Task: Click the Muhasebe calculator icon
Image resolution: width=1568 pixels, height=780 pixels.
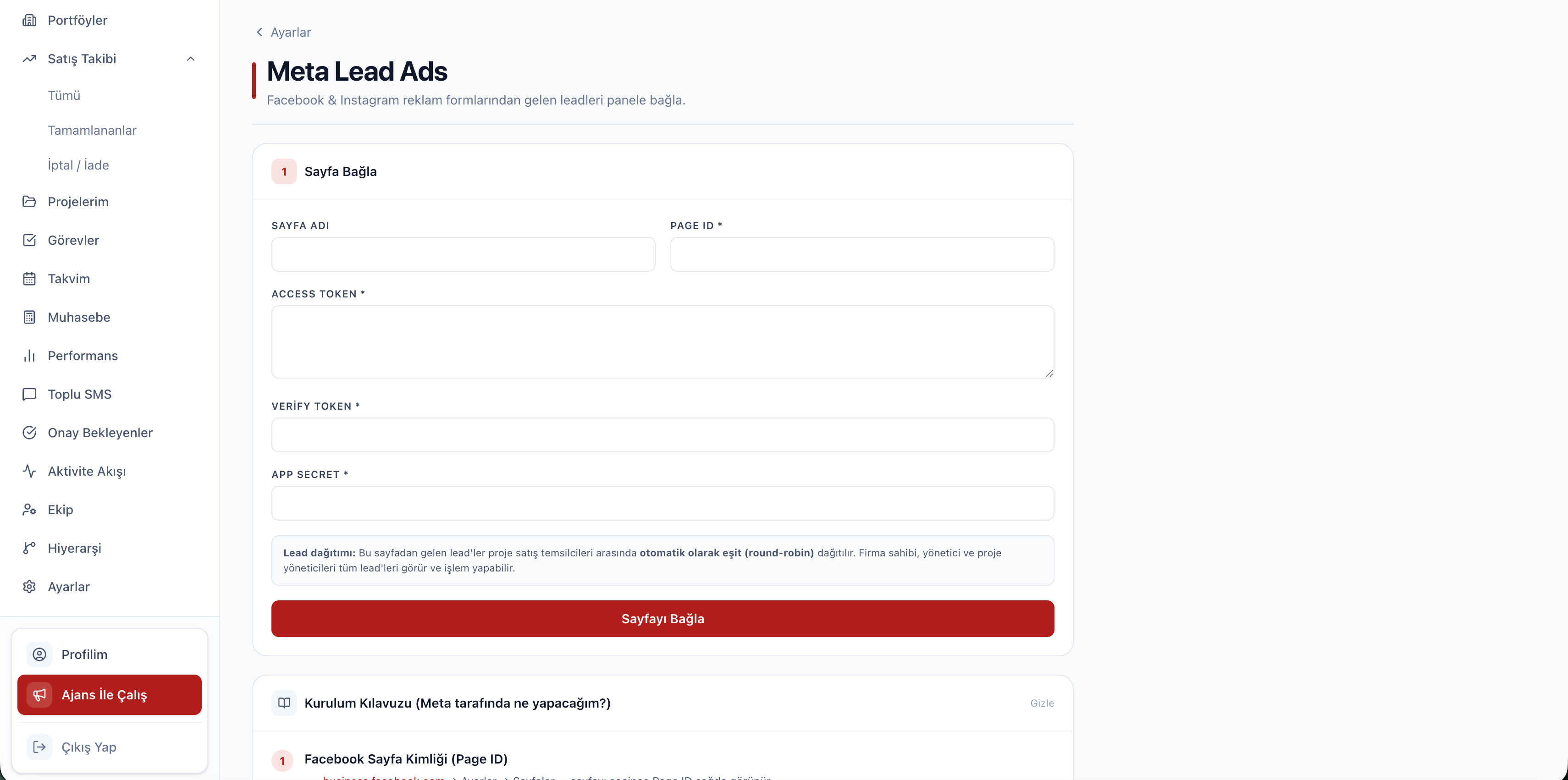Action: pyautogui.click(x=29, y=317)
